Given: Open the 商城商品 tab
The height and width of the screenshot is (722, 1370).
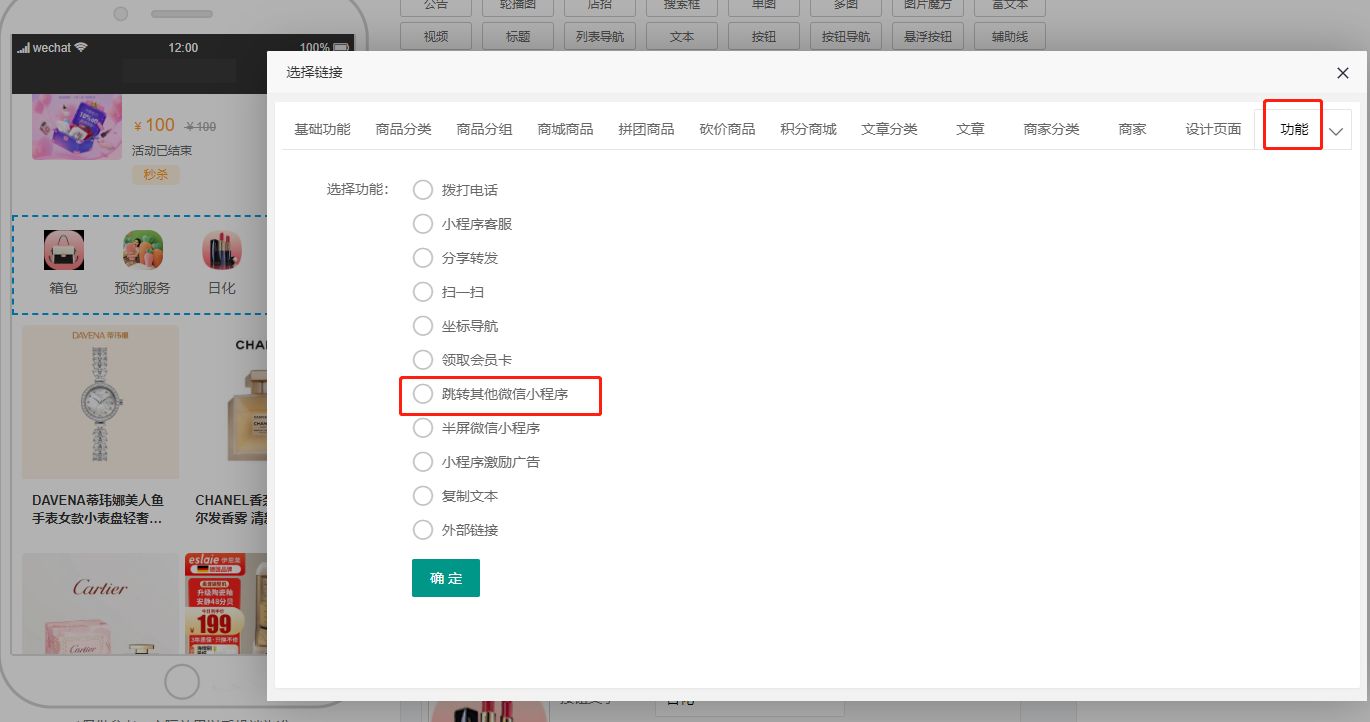Looking at the screenshot, I should coord(565,129).
